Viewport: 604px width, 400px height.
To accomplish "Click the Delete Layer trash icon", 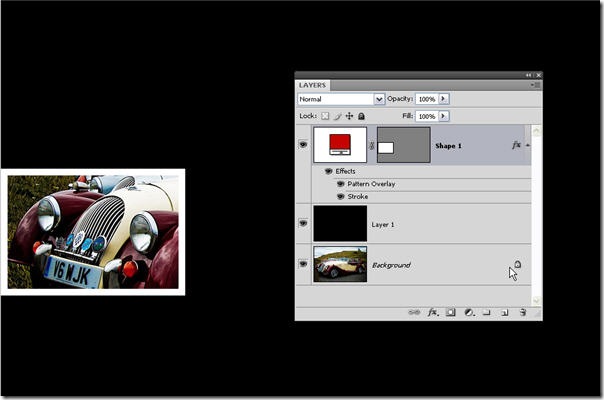I will point(523,313).
